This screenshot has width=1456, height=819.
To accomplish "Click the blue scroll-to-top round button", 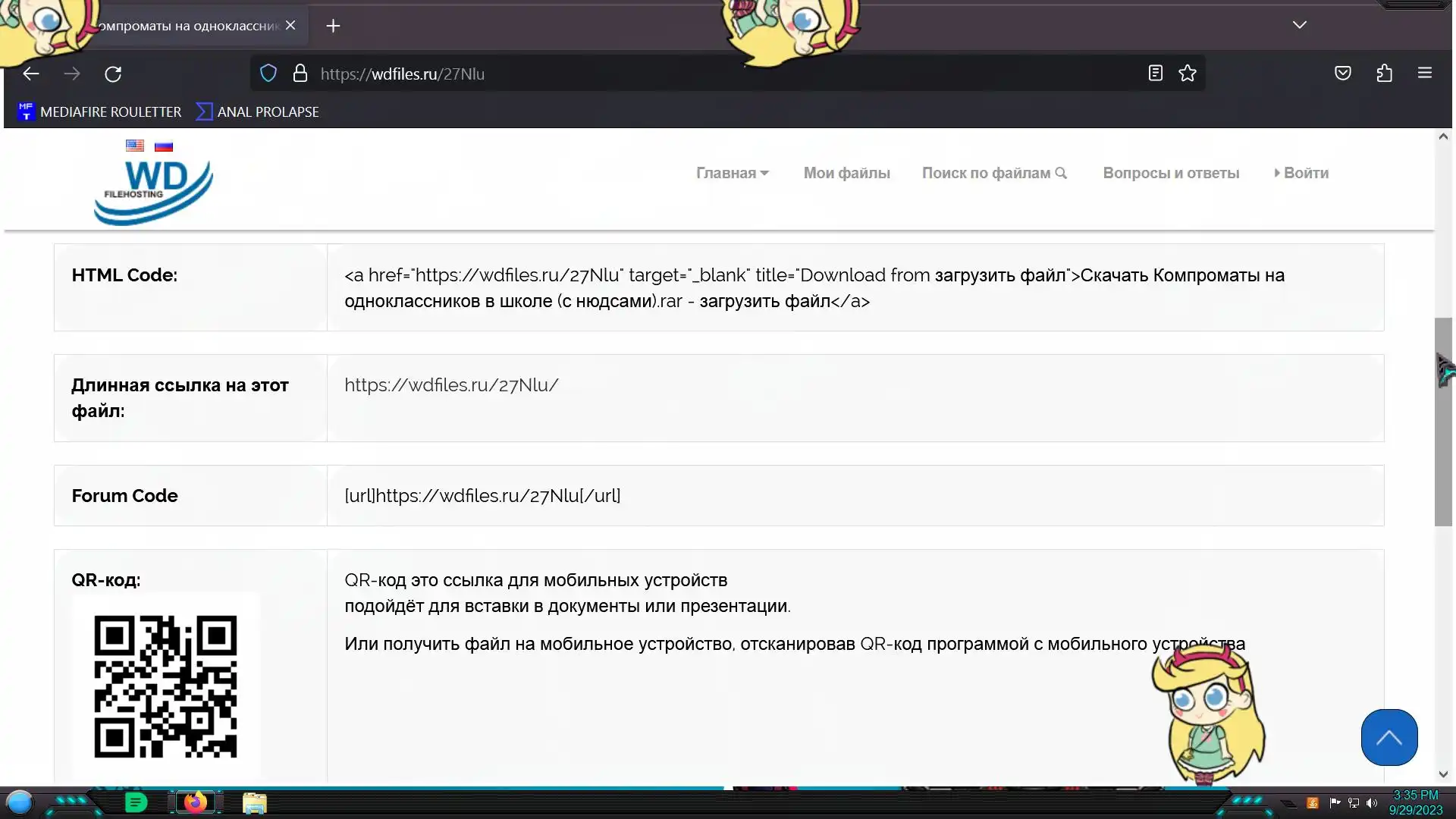I will [1389, 737].
